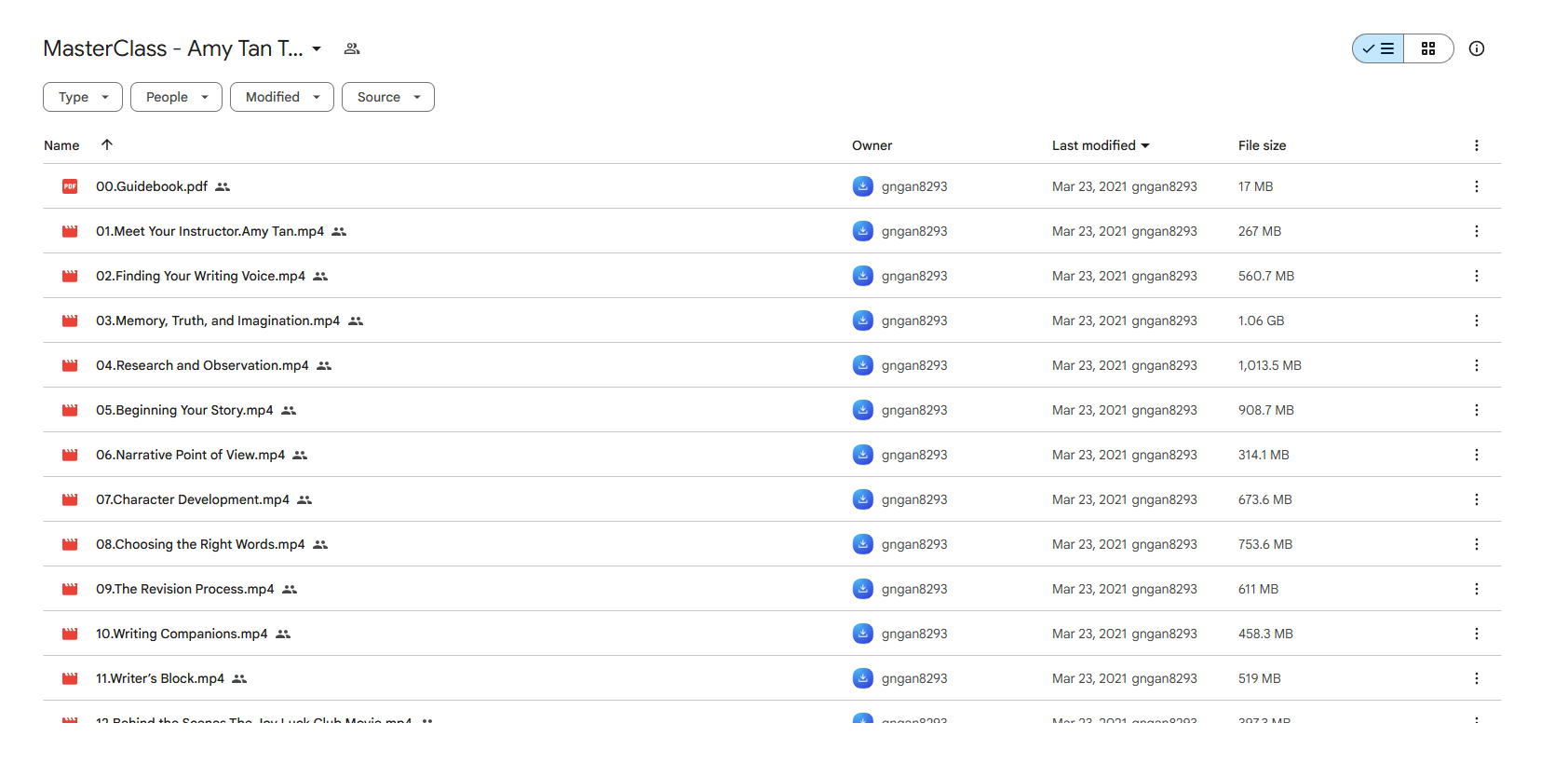Image resolution: width=1568 pixels, height=764 pixels.
Task: Select 06.Narrative Point of View.mp4 file name
Action: [191, 455]
